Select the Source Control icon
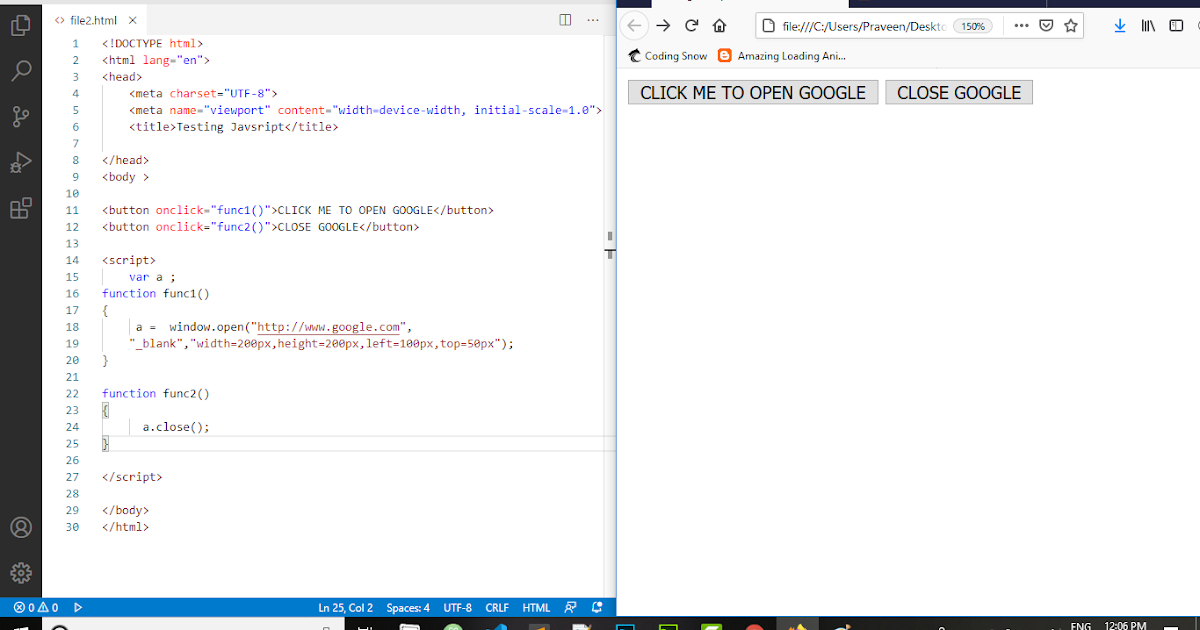 (x=20, y=115)
